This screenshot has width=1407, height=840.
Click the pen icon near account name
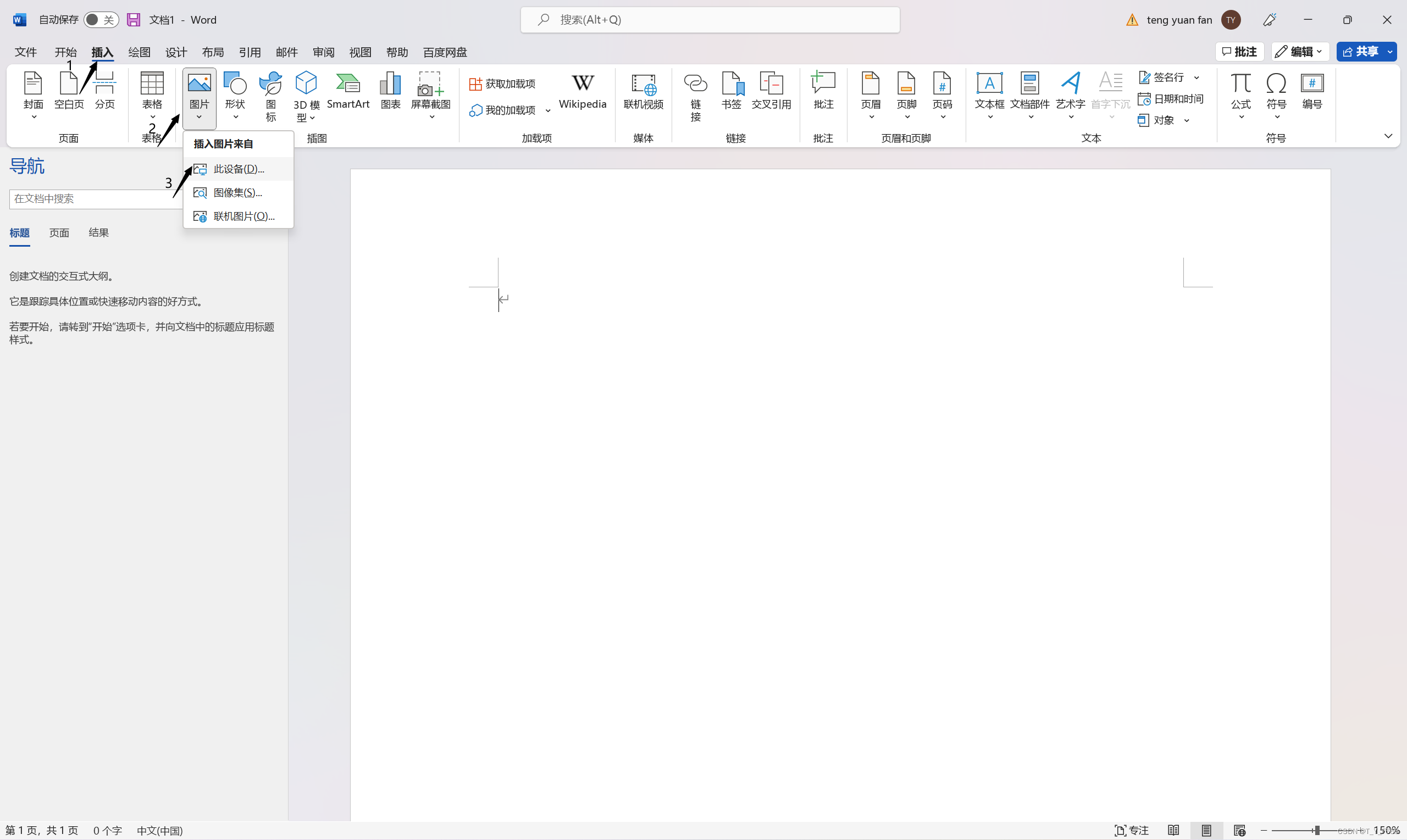point(1270,20)
